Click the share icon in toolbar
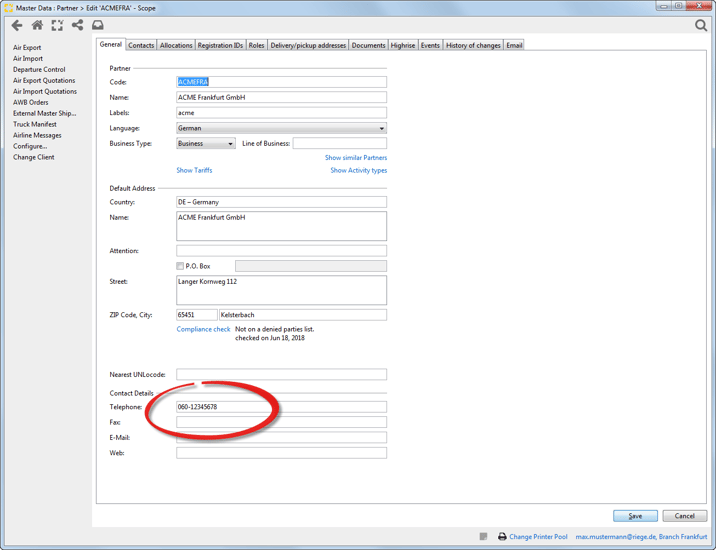 (77, 25)
